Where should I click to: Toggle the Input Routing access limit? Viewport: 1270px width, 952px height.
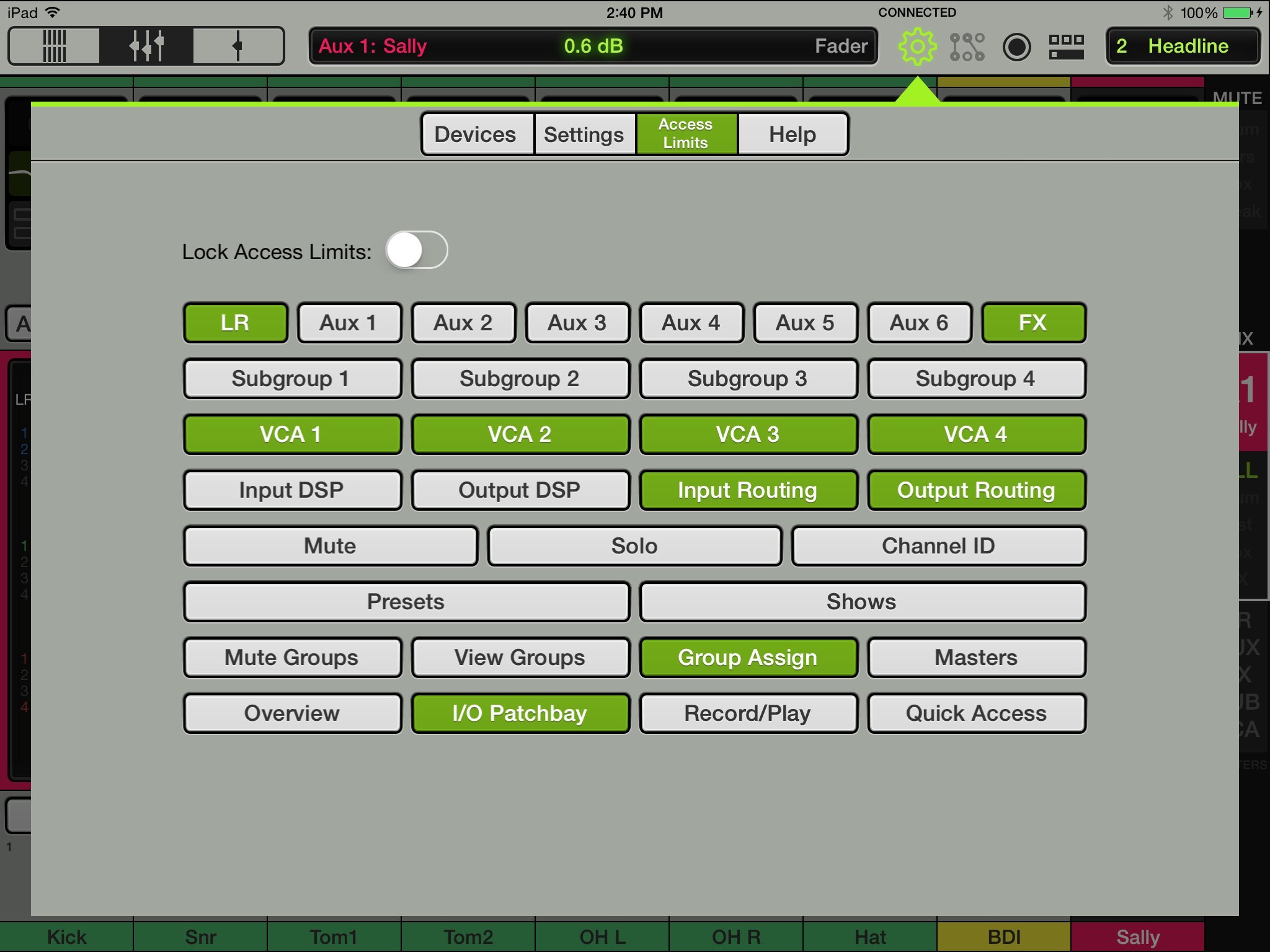pos(747,490)
